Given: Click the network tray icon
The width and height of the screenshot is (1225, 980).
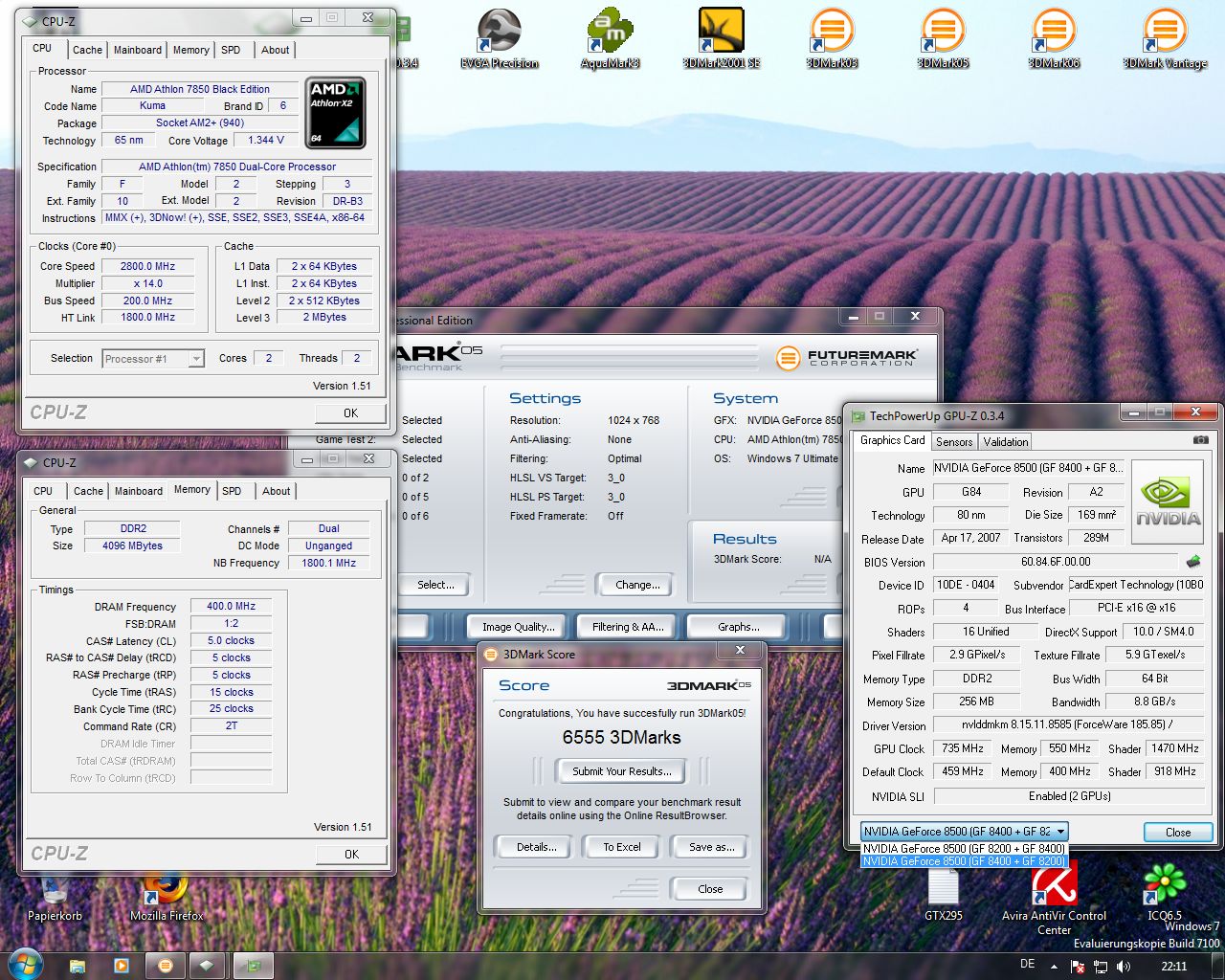Looking at the screenshot, I should (1101, 967).
